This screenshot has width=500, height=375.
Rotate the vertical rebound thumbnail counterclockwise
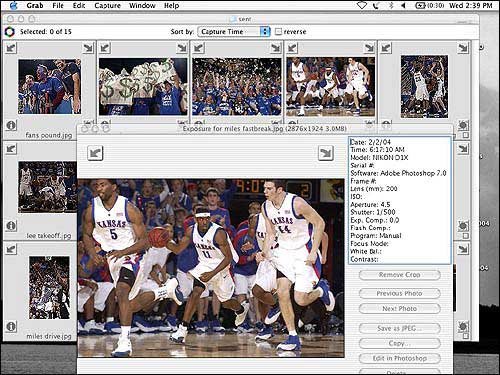[x=386, y=48]
